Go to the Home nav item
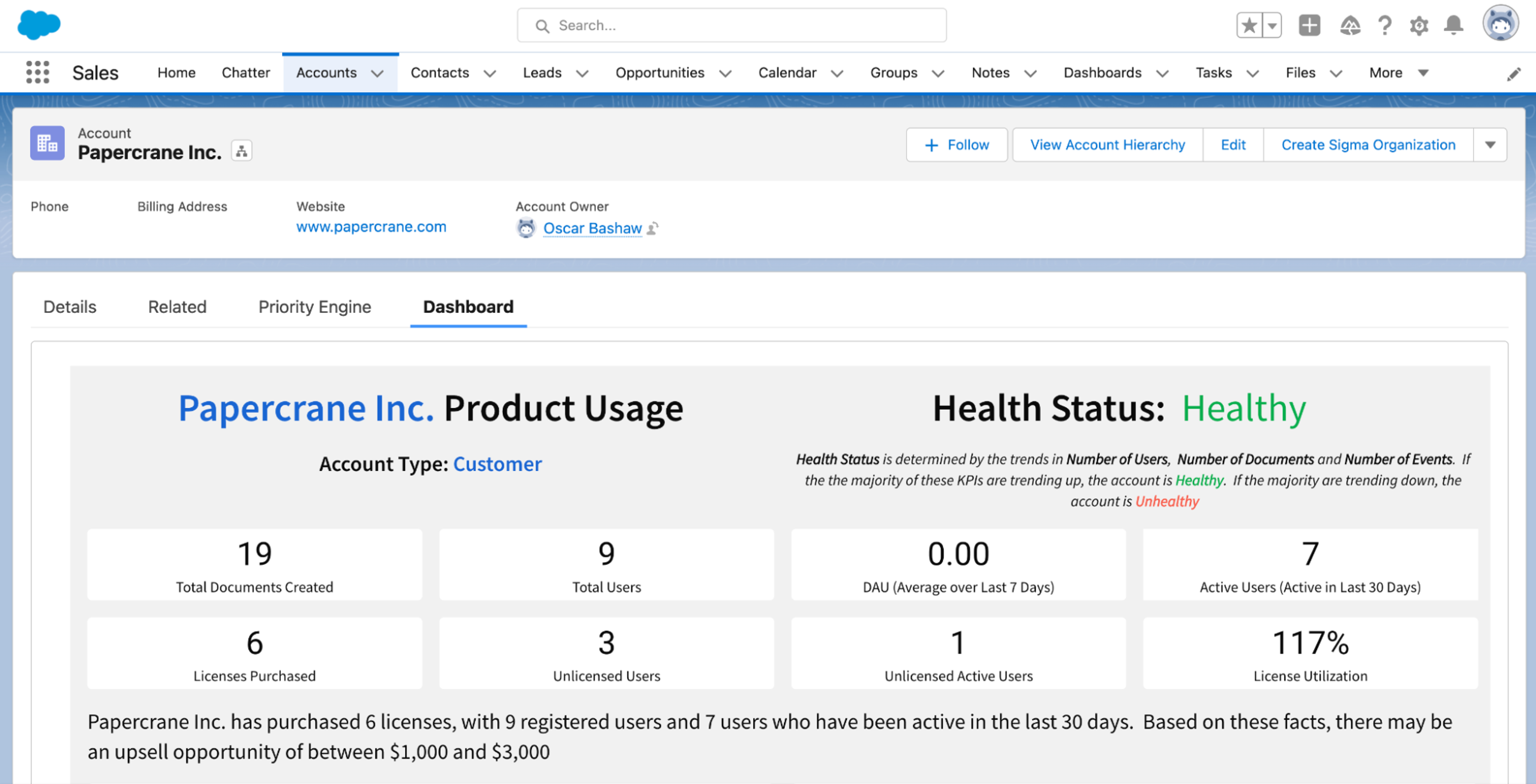 176,73
